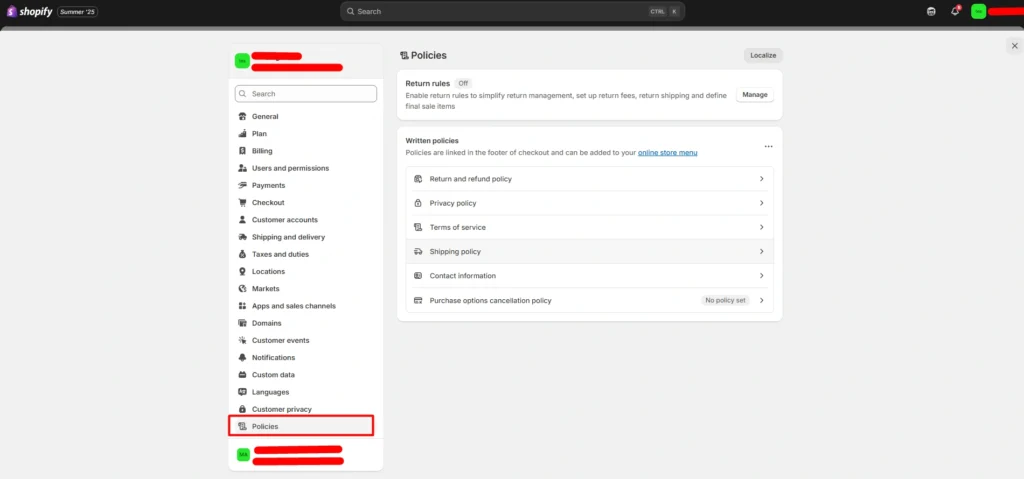Image resolution: width=1024 pixels, height=479 pixels.
Task: Click the Plan chart icon in sidebar
Action: coord(242,133)
